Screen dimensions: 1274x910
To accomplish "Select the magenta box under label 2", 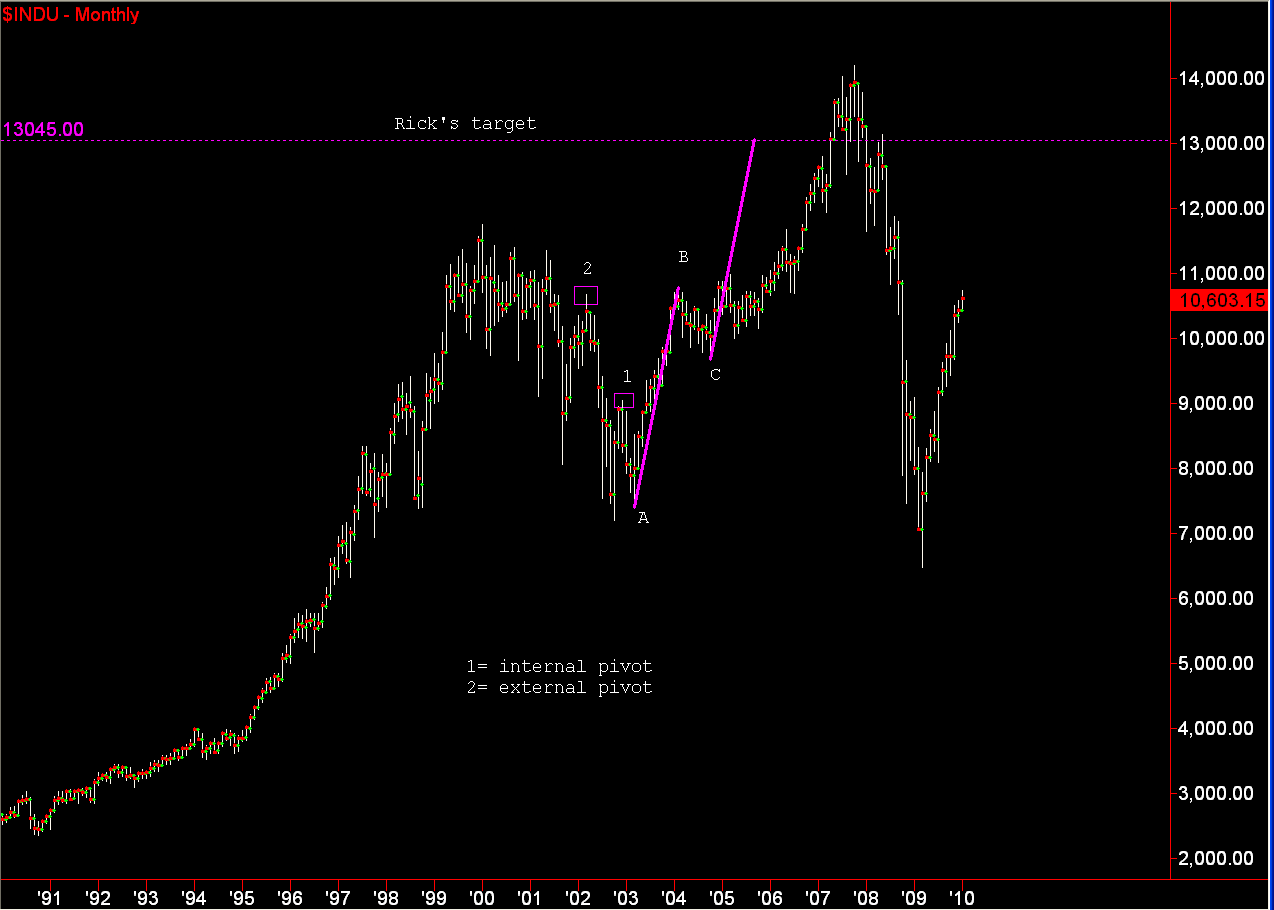I will pyautogui.click(x=586, y=295).
